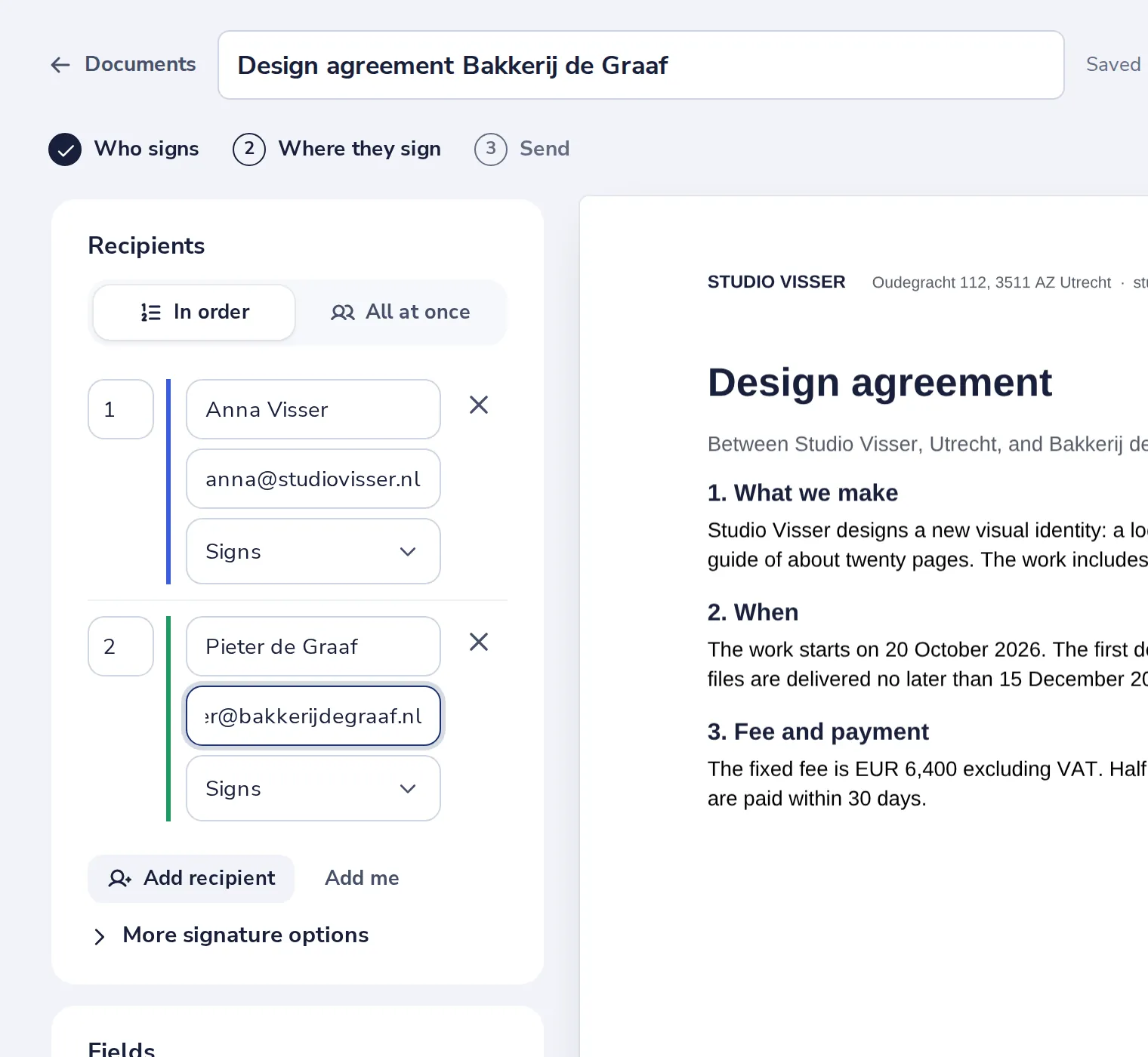Viewport: 1148px width, 1057px height.
Task: Open Pieter de Graaf's Signs role dropdown
Action: point(313,788)
